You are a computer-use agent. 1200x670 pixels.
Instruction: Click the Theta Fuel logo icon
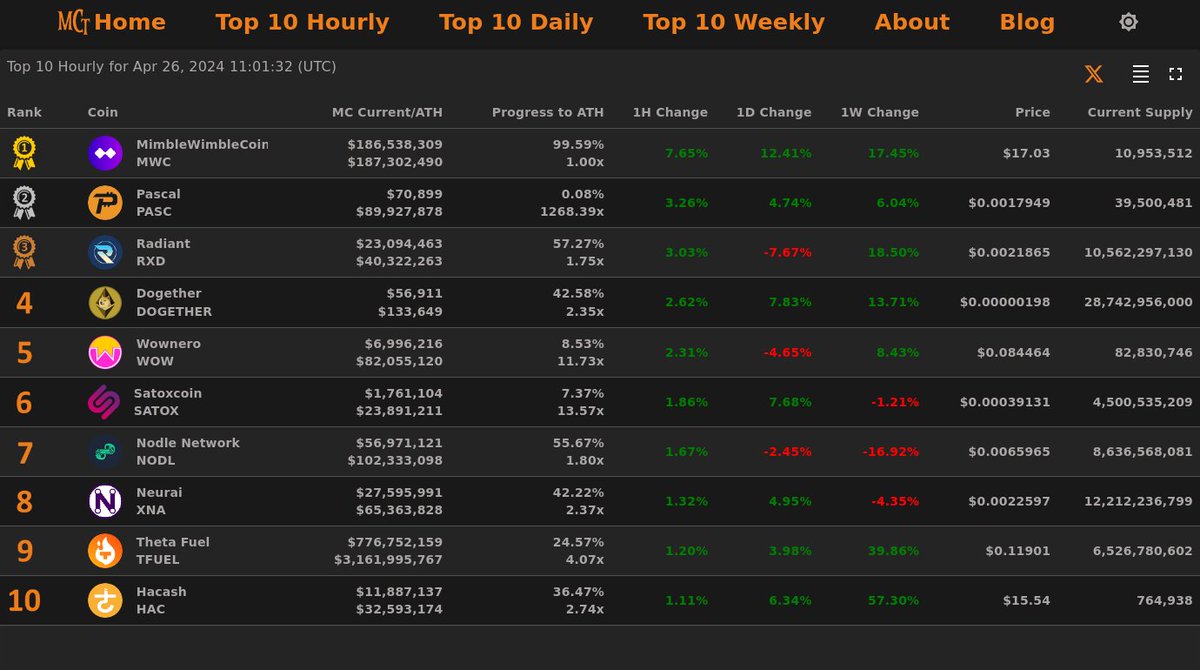tap(105, 551)
